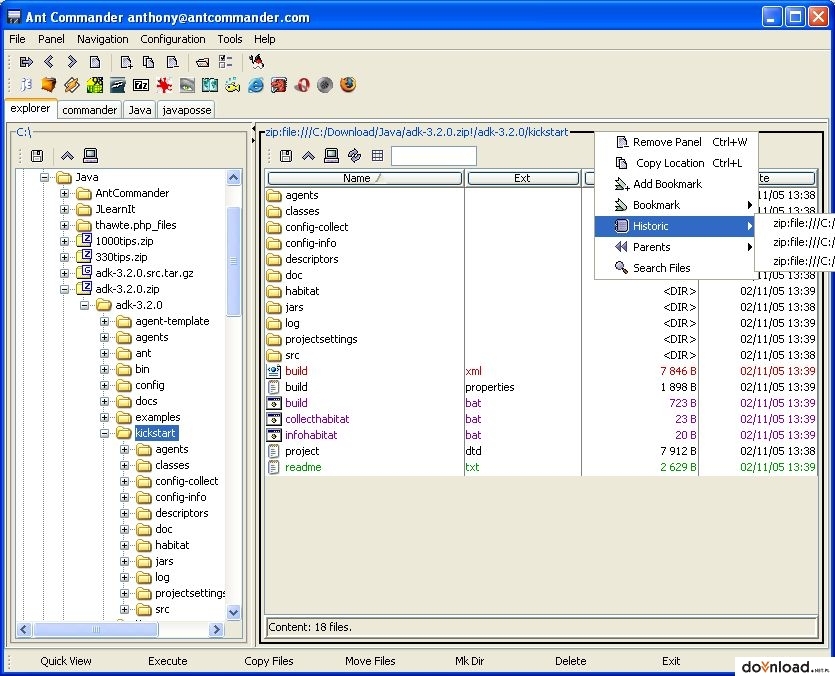Choose Add Bookmark from the context menu

pos(675,184)
